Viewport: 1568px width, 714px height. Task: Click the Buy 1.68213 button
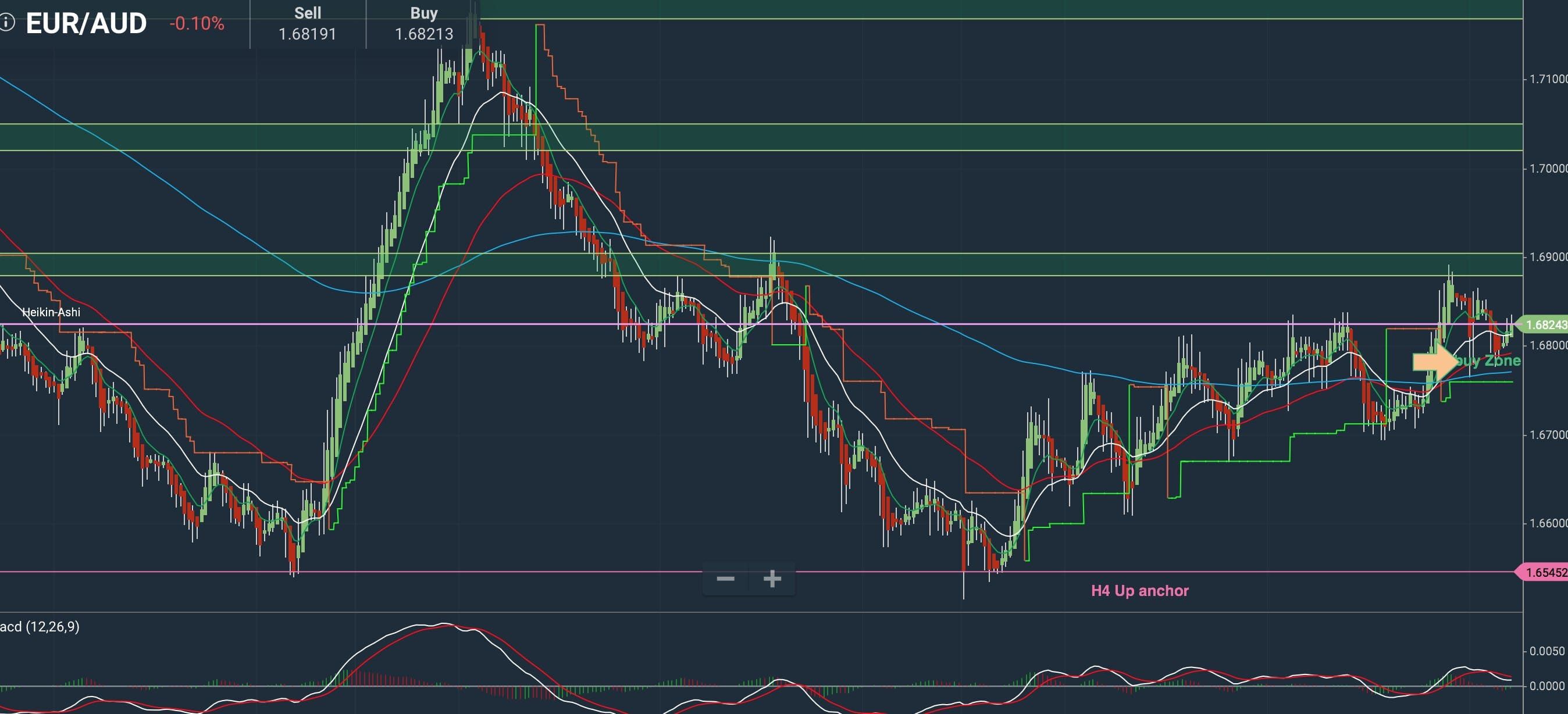click(423, 24)
